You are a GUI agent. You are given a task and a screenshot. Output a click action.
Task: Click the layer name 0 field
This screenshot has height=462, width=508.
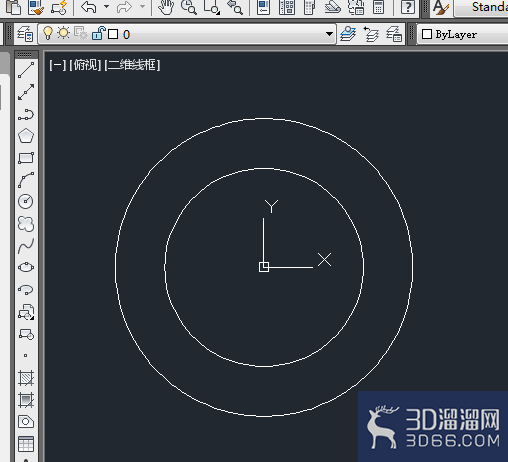tap(126, 34)
